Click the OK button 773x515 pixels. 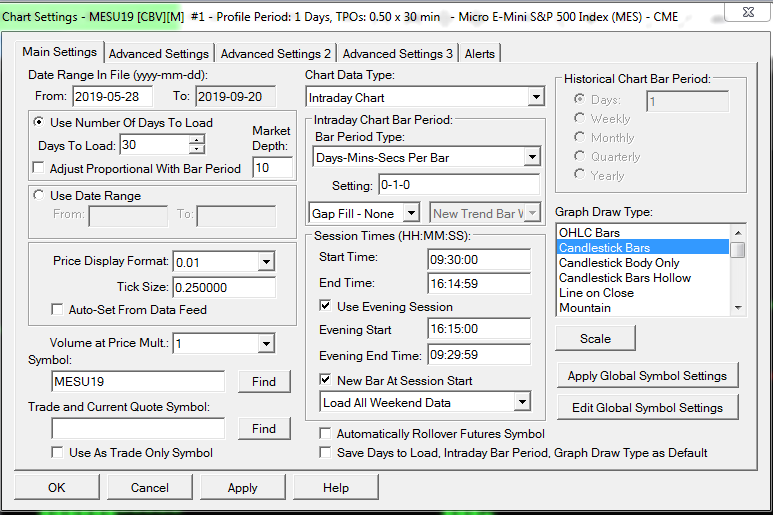coord(57,487)
